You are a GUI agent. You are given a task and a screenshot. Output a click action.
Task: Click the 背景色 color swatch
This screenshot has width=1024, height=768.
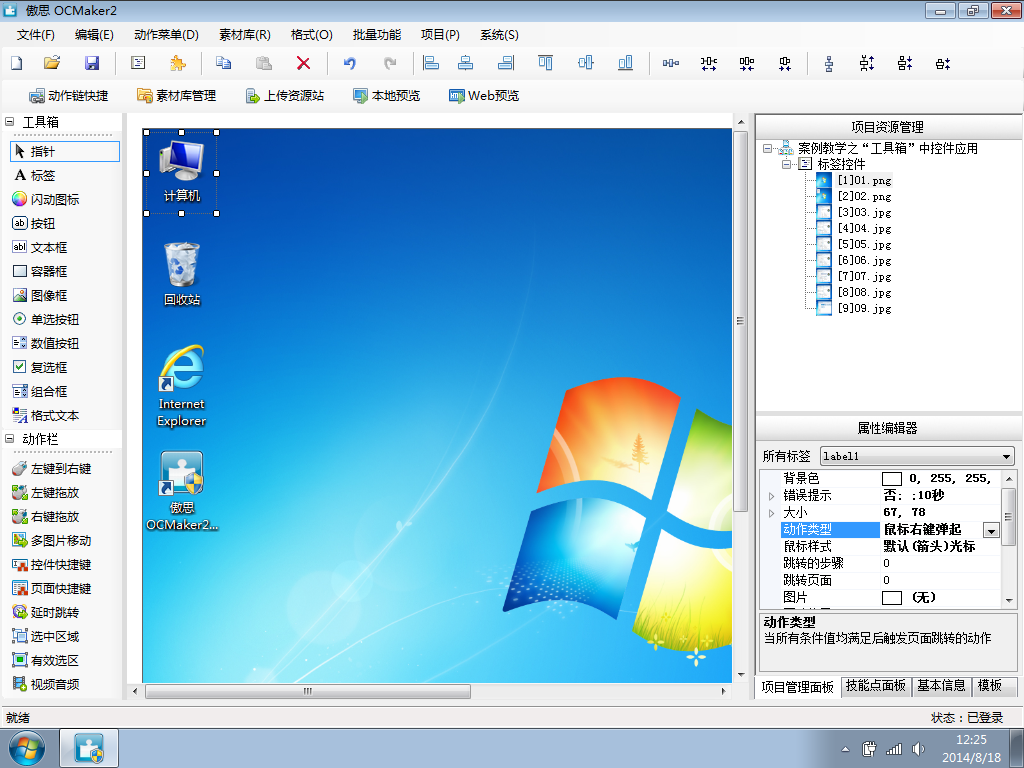click(x=891, y=479)
